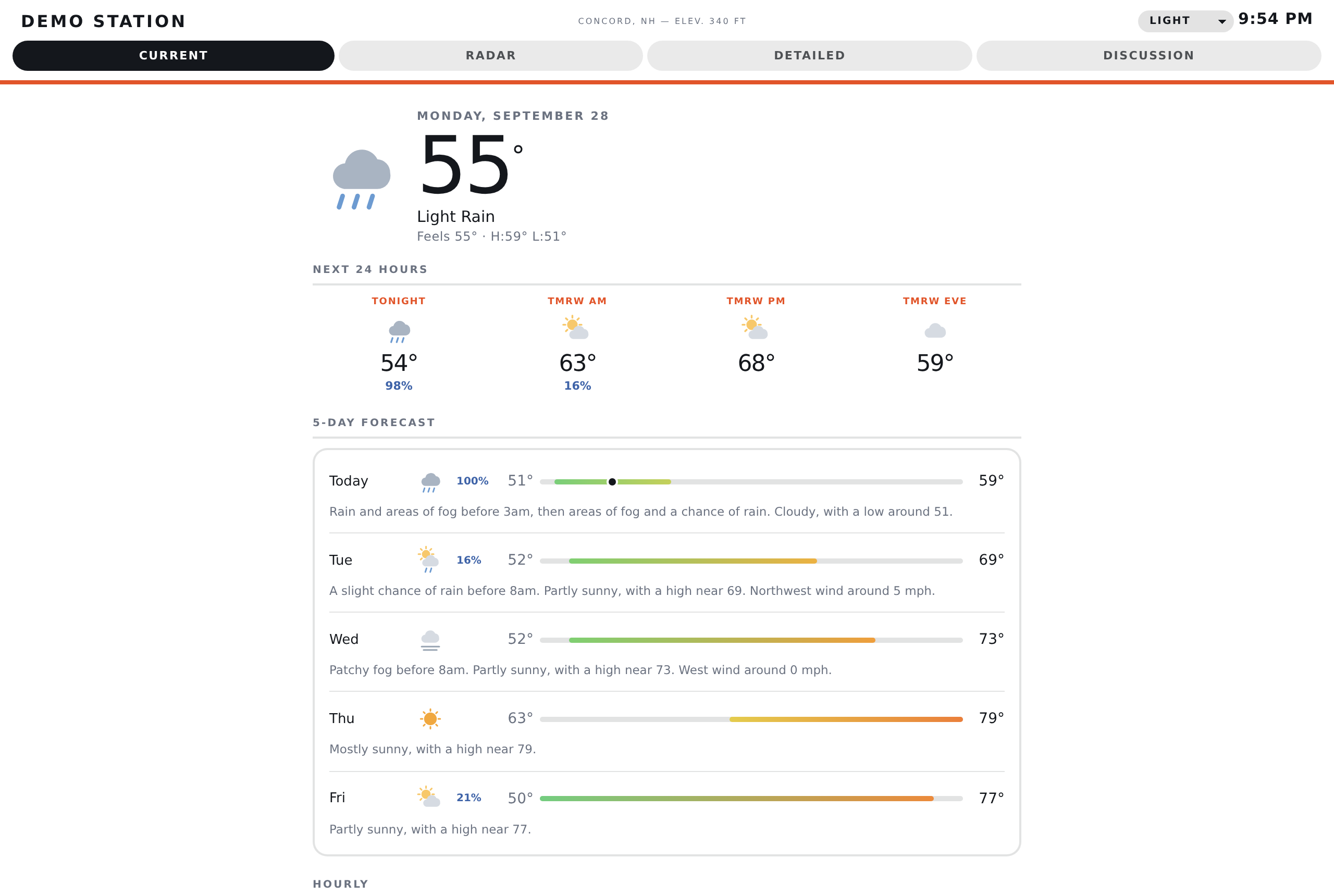The width and height of the screenshot is (1334, 896).
Task: Click the large light rain cloud icon
Action: 361,179
